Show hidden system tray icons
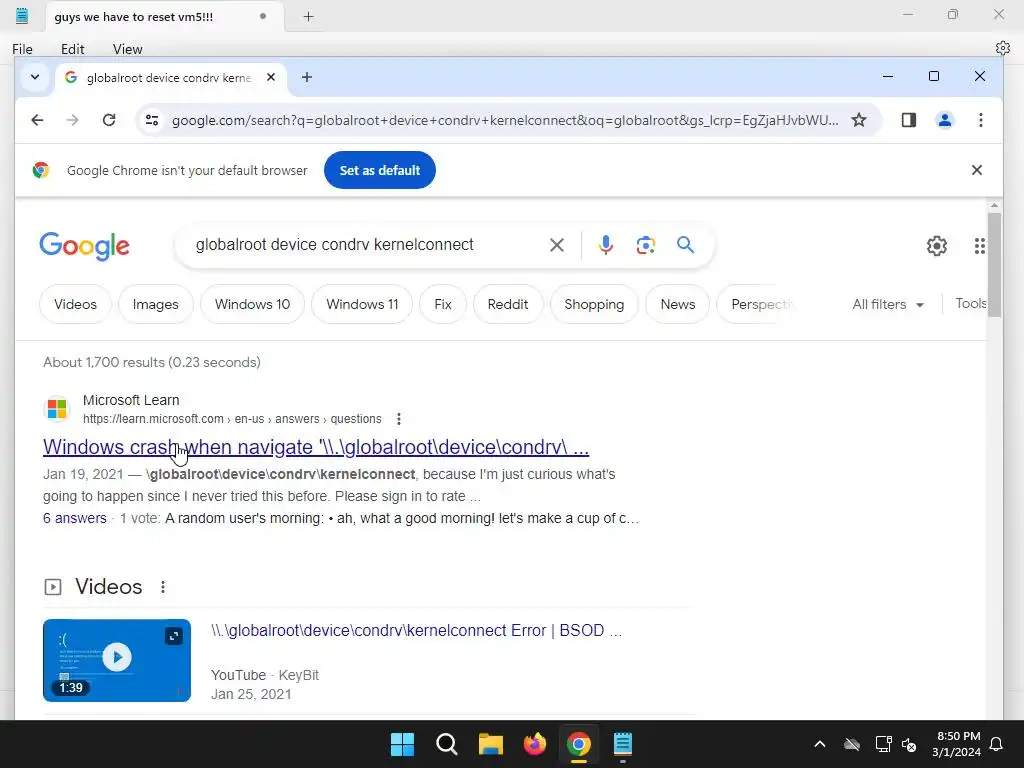The height and width of the screenshot is (768, 1024). click(820, 744)
